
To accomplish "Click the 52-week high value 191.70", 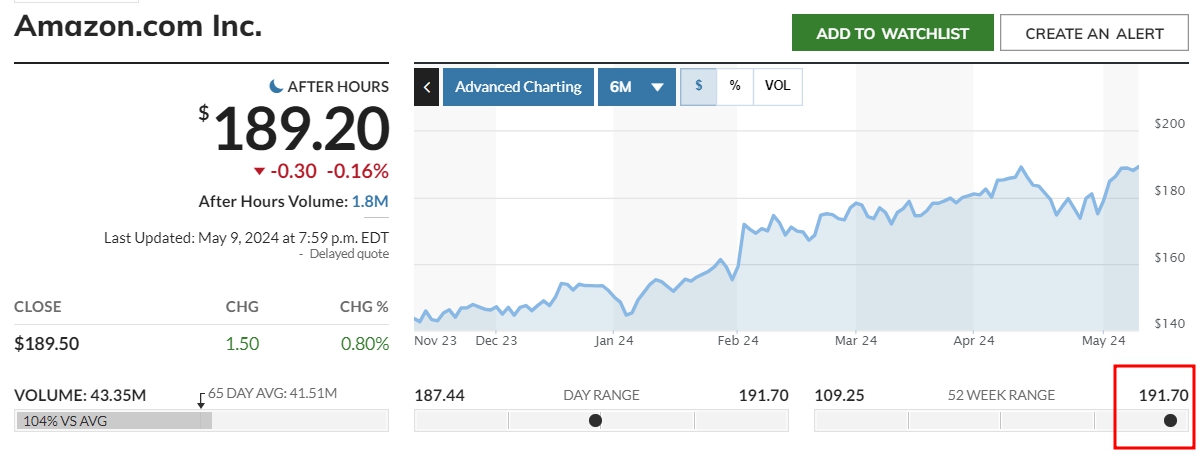I will (1164, 395).
